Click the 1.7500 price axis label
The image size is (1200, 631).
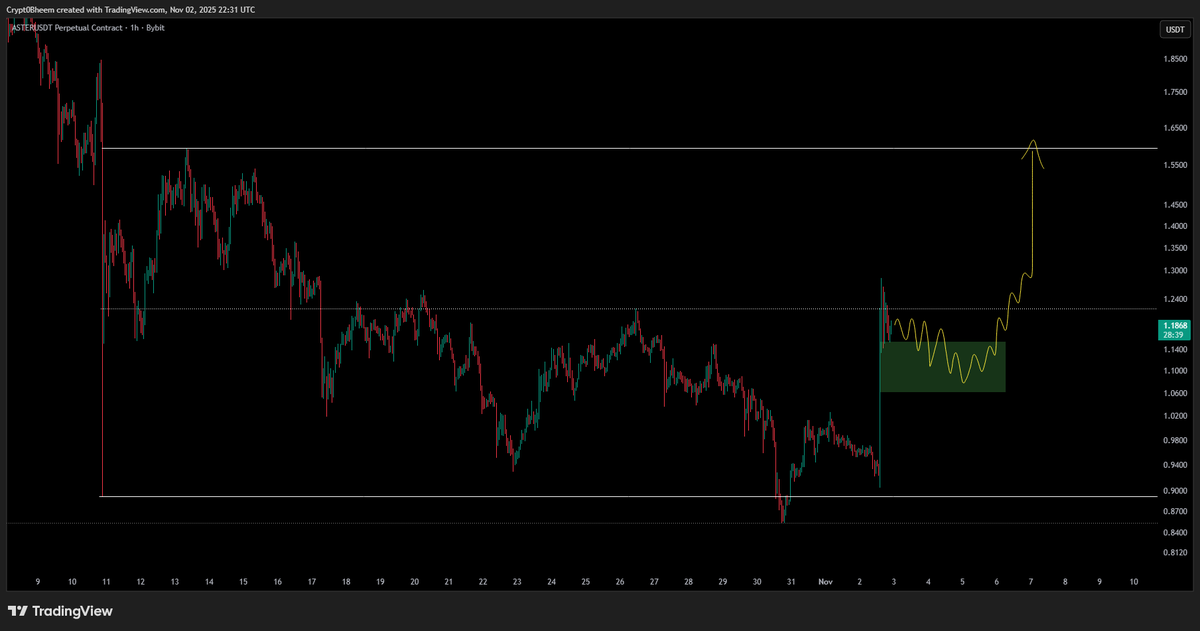[x=1175, y=92]
